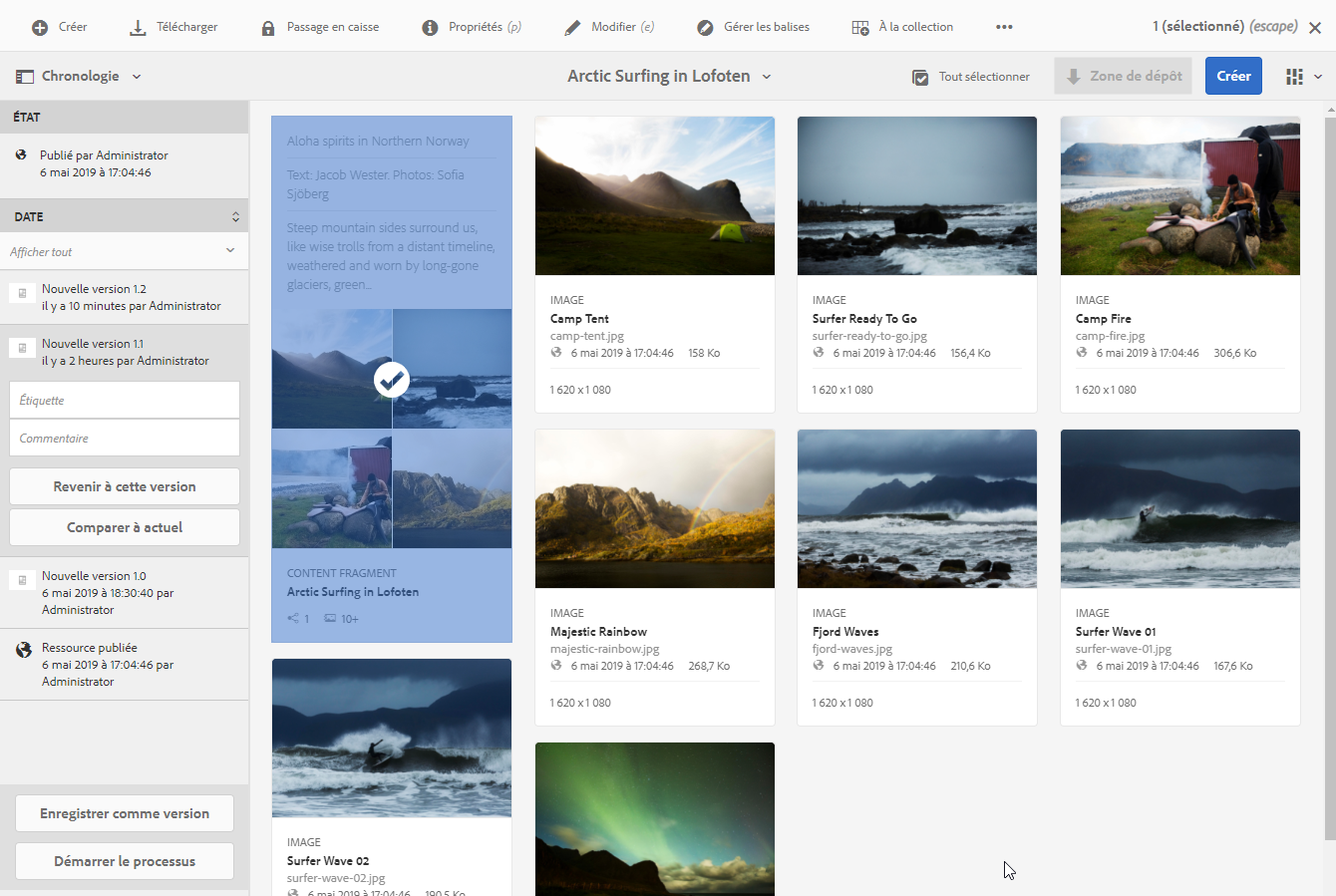Click the version icon for Nouvelle version 1.1
Image resolution: width=1336 pixels, height=896 pixels.
click(x=23, y=348)
